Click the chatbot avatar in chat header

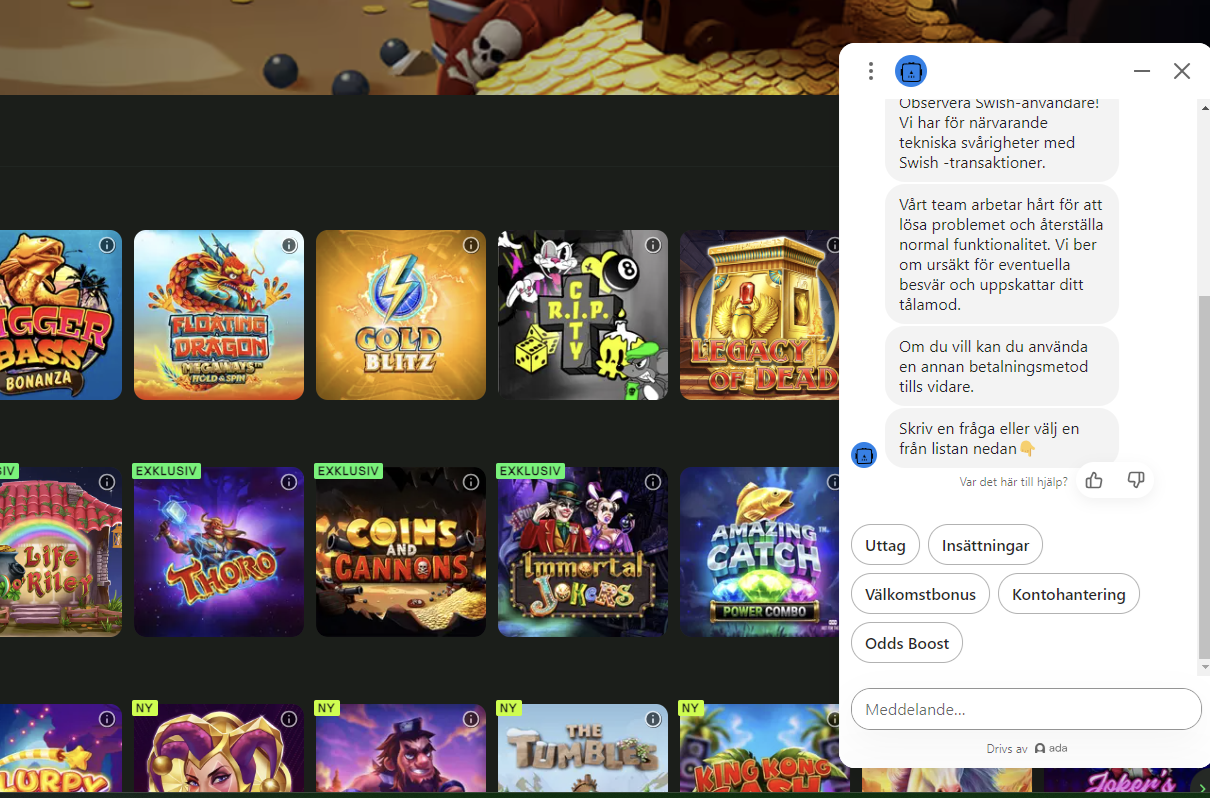(x=911, y=71)
